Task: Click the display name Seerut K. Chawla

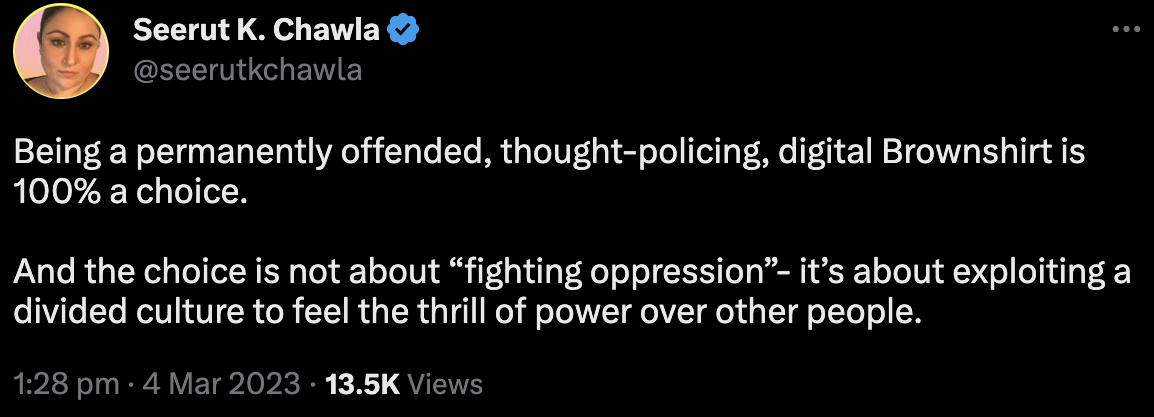Action: pos(256,32)
